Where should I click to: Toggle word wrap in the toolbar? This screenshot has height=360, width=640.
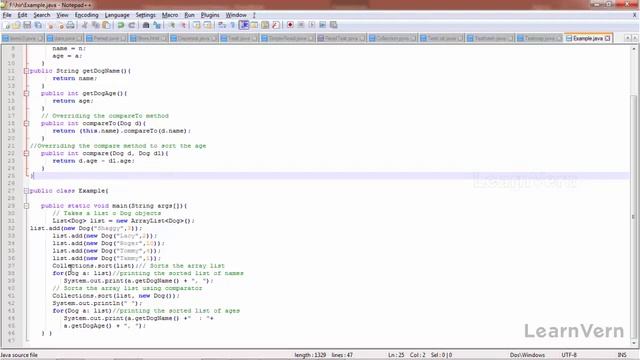(x=222, y=25)
